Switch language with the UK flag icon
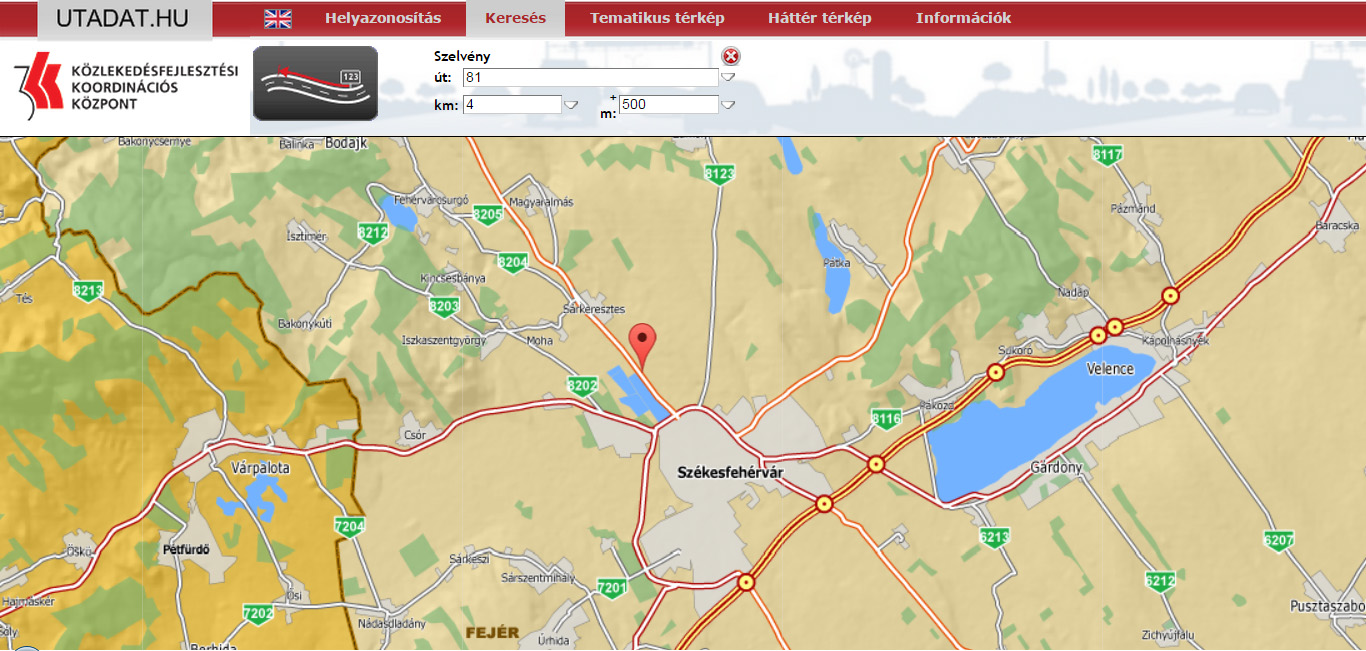This screenshot has width=1366, height=651. [278, 18]
